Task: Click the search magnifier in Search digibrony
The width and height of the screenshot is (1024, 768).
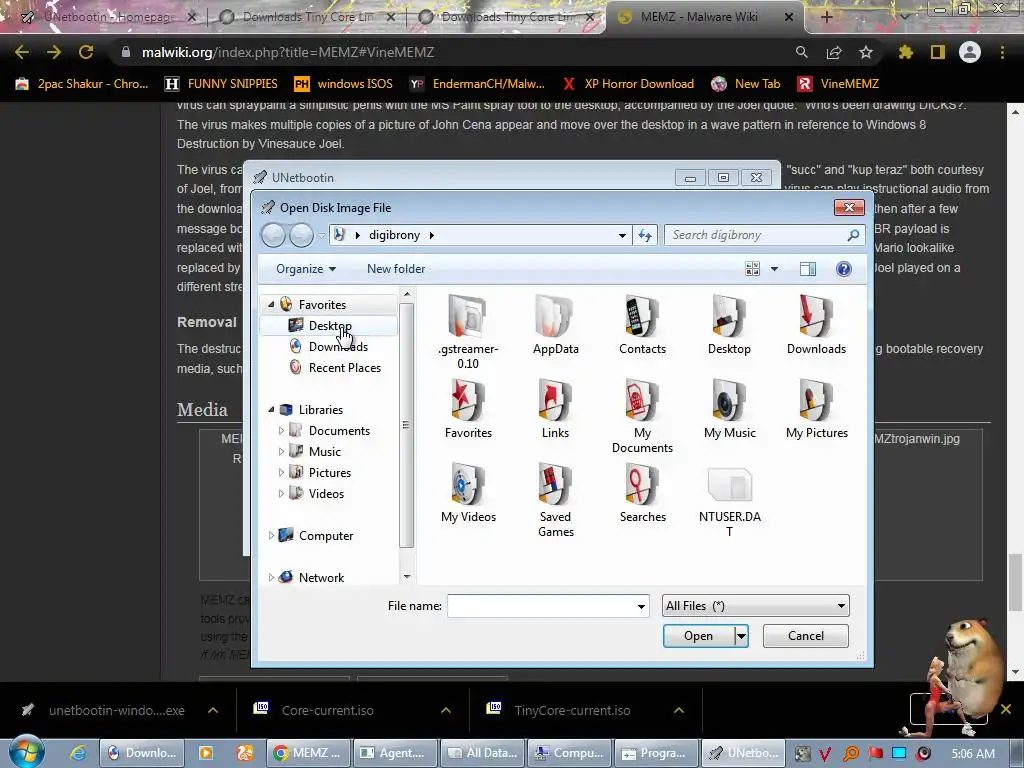Action: coord(853,235)
